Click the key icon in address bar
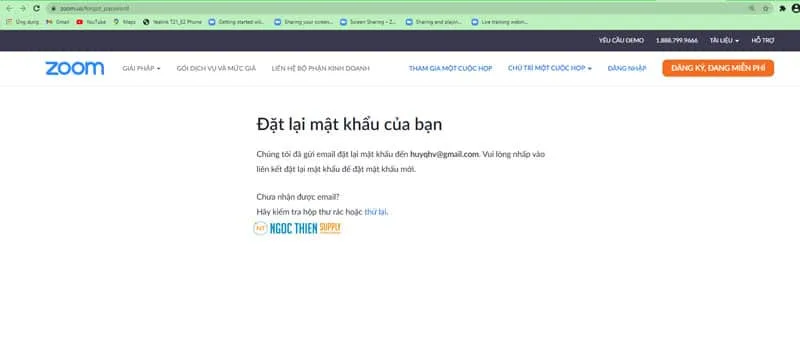Screen dimensions: 800x363 [752, 9]
